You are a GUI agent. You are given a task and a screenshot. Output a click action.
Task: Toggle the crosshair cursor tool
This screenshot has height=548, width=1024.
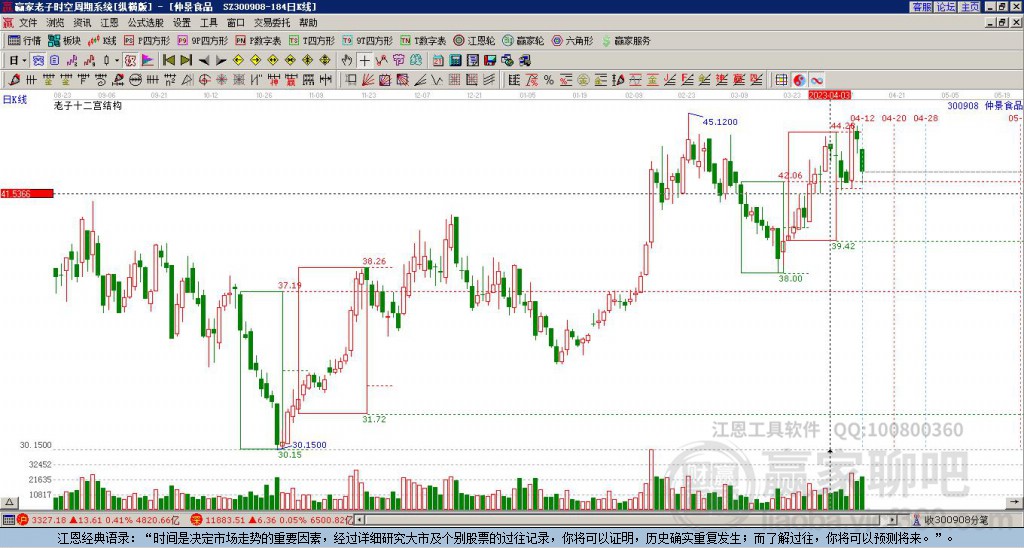pyautogui.click(x=364, y=60)
